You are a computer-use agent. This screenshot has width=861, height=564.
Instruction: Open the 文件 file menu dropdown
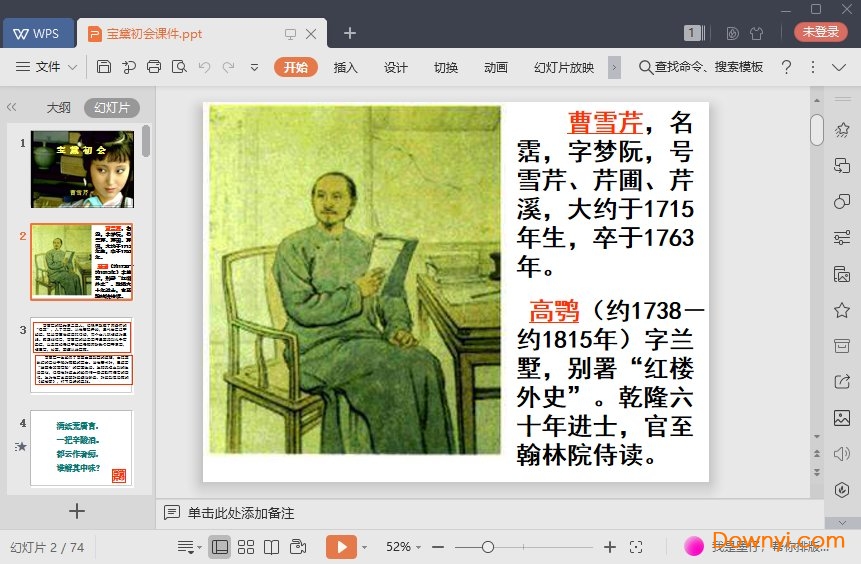click(x=47, y=67)
